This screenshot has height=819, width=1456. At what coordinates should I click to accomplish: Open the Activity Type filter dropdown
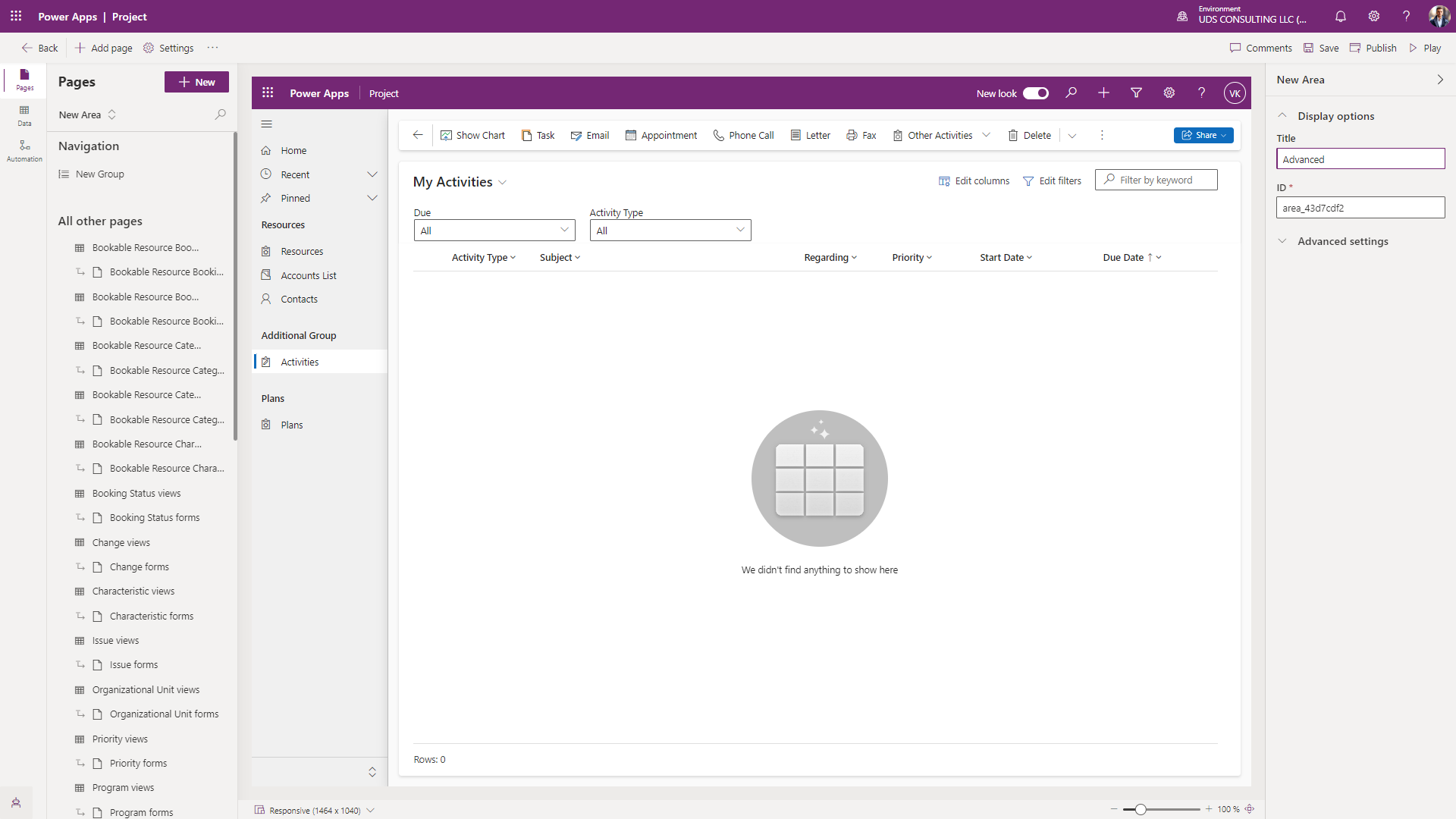(670, 231)
